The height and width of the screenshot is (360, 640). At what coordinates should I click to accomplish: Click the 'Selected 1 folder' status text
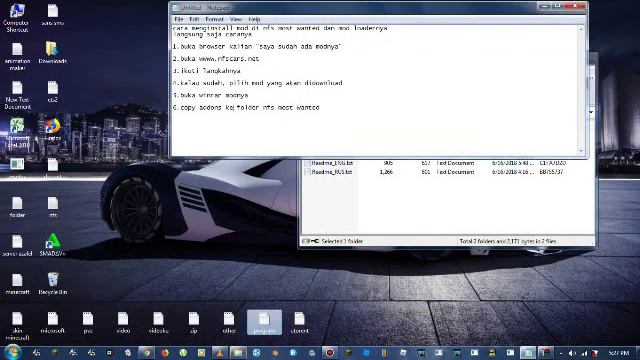point(342,241)
